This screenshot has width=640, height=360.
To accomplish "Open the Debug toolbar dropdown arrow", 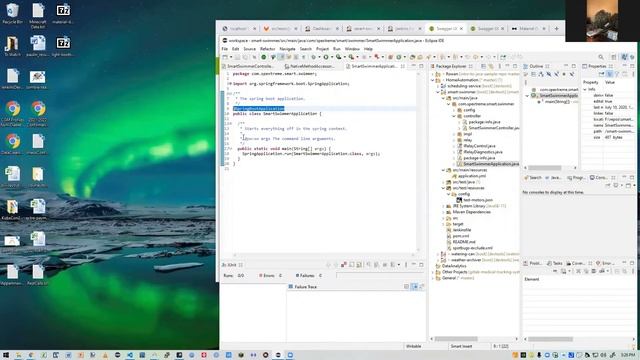I will pos(319,57).
